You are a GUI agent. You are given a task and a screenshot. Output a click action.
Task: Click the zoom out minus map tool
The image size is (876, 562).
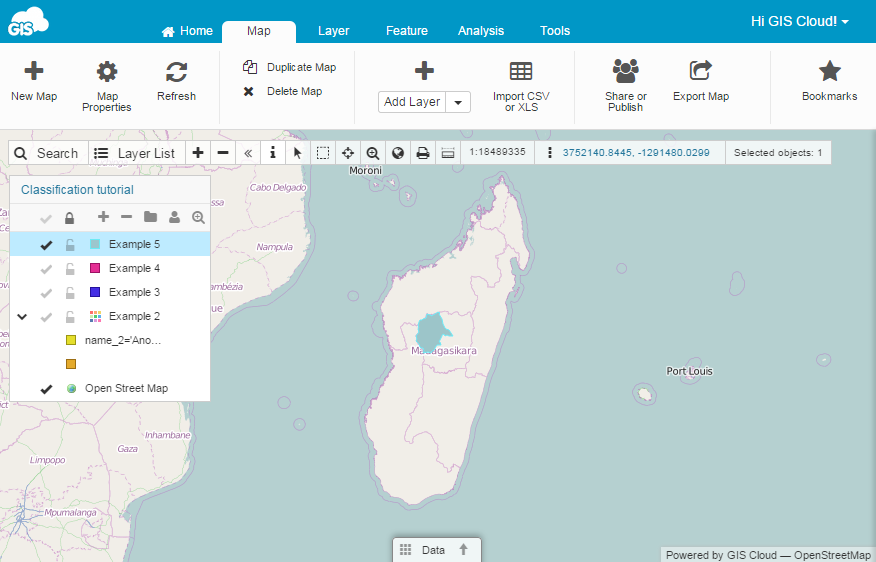(223, 153)
